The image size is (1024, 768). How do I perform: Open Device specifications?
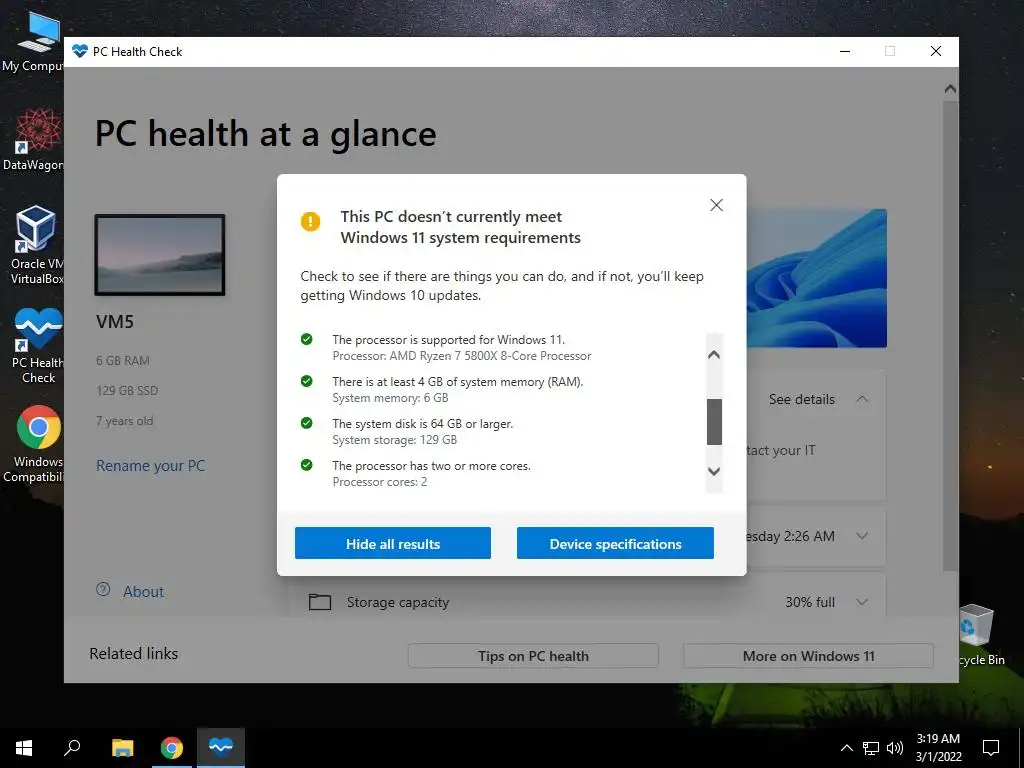click(615, 543)
